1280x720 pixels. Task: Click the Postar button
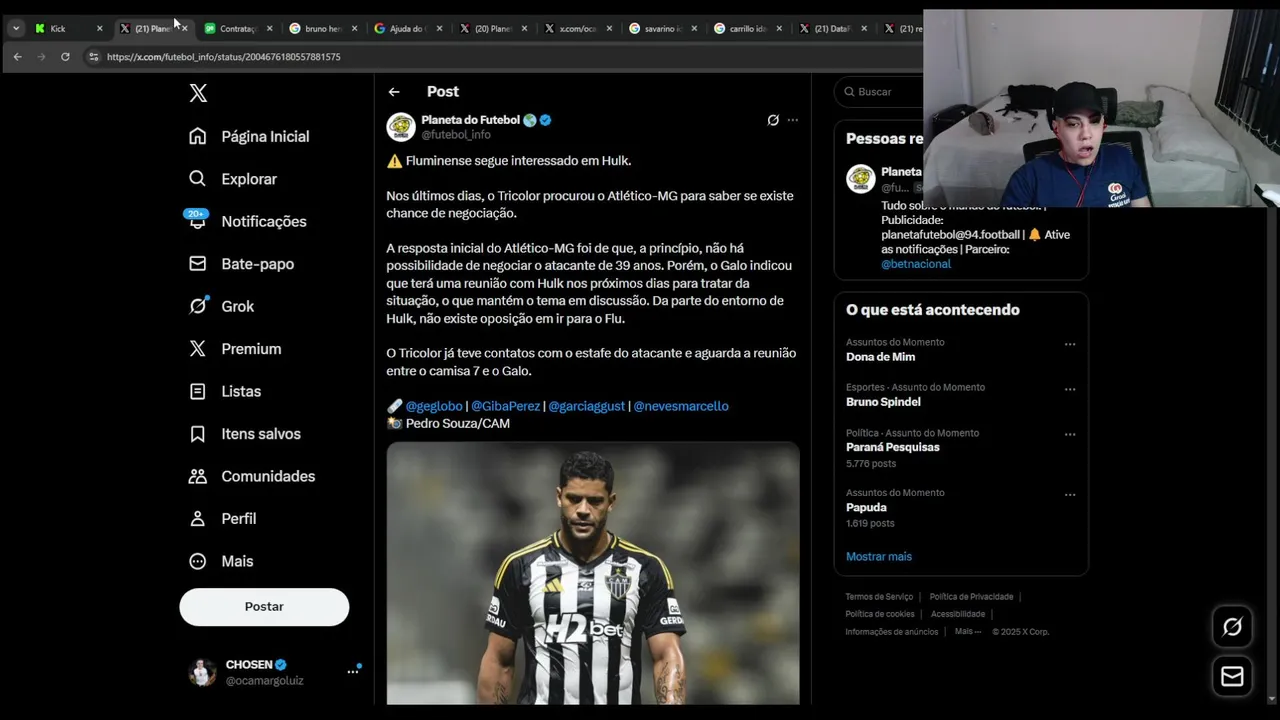[x=264, y=607]
